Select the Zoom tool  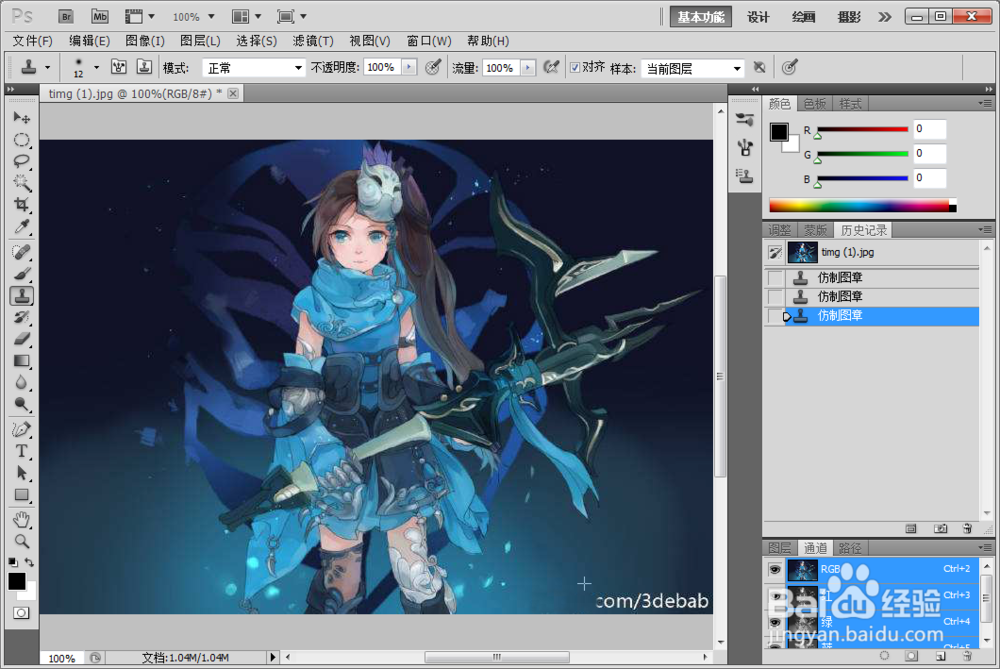[22, 541]
